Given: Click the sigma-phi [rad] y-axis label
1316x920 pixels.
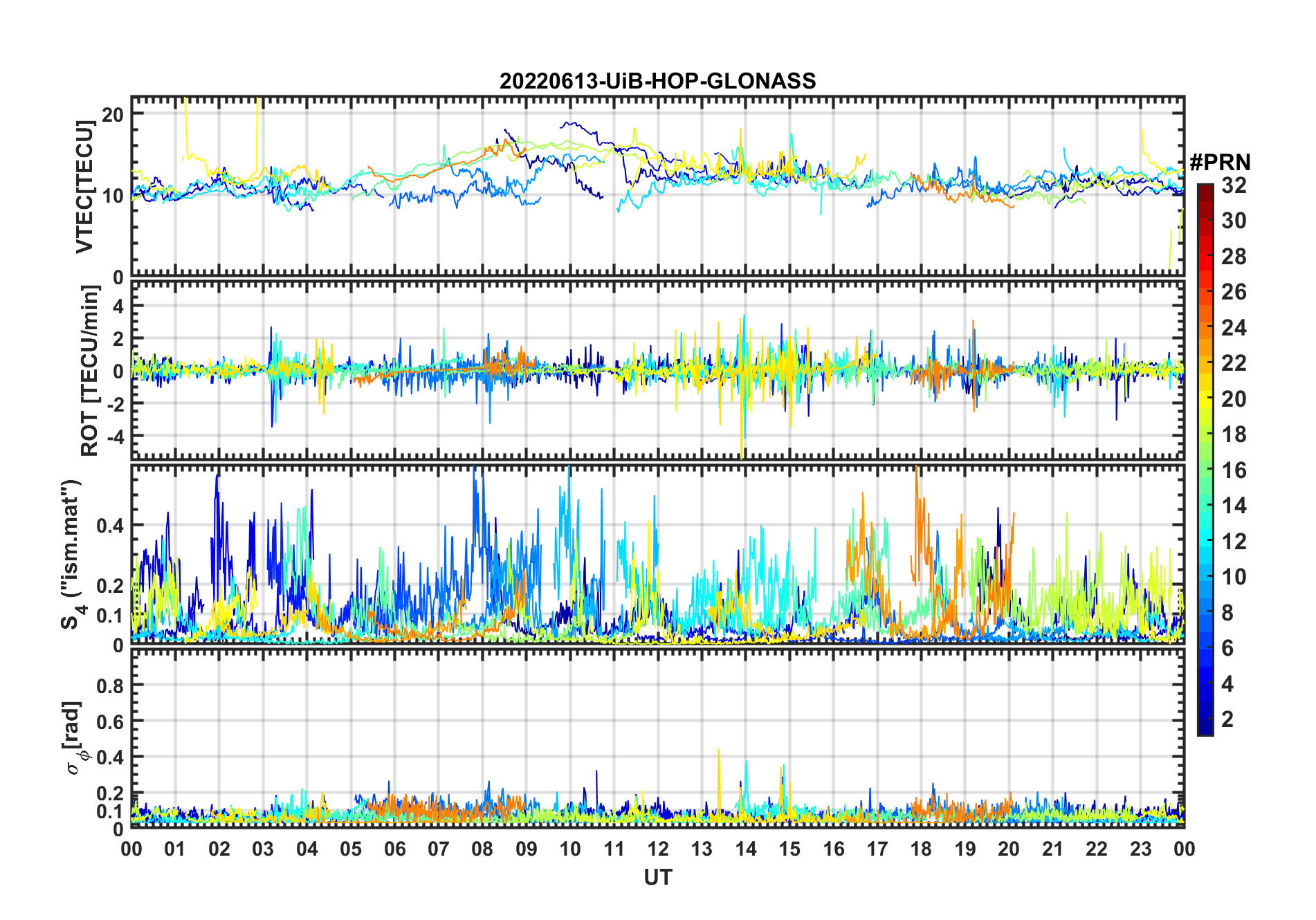Looking at the screenshot, I should [74, 738].
